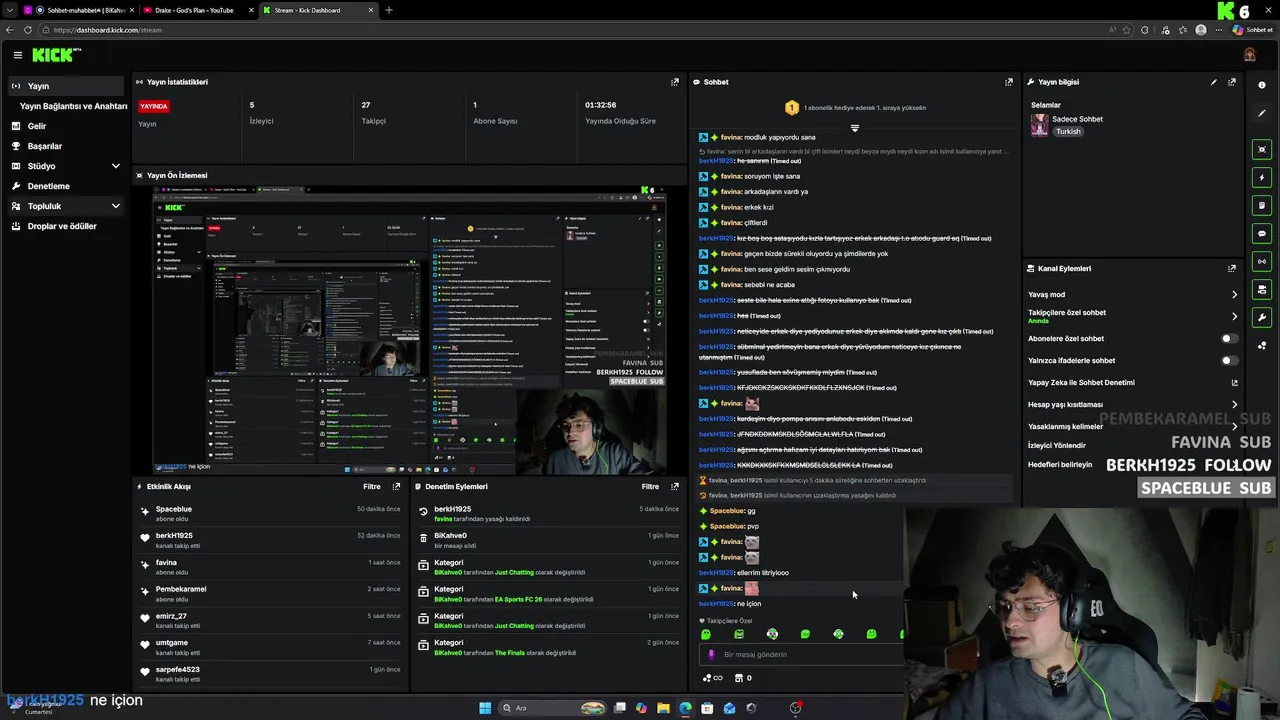Viewport: 1280px width, 720px height.
Task: Toggle the lightning bolt widget in right rail
Action: click(x=1262, y=177)
